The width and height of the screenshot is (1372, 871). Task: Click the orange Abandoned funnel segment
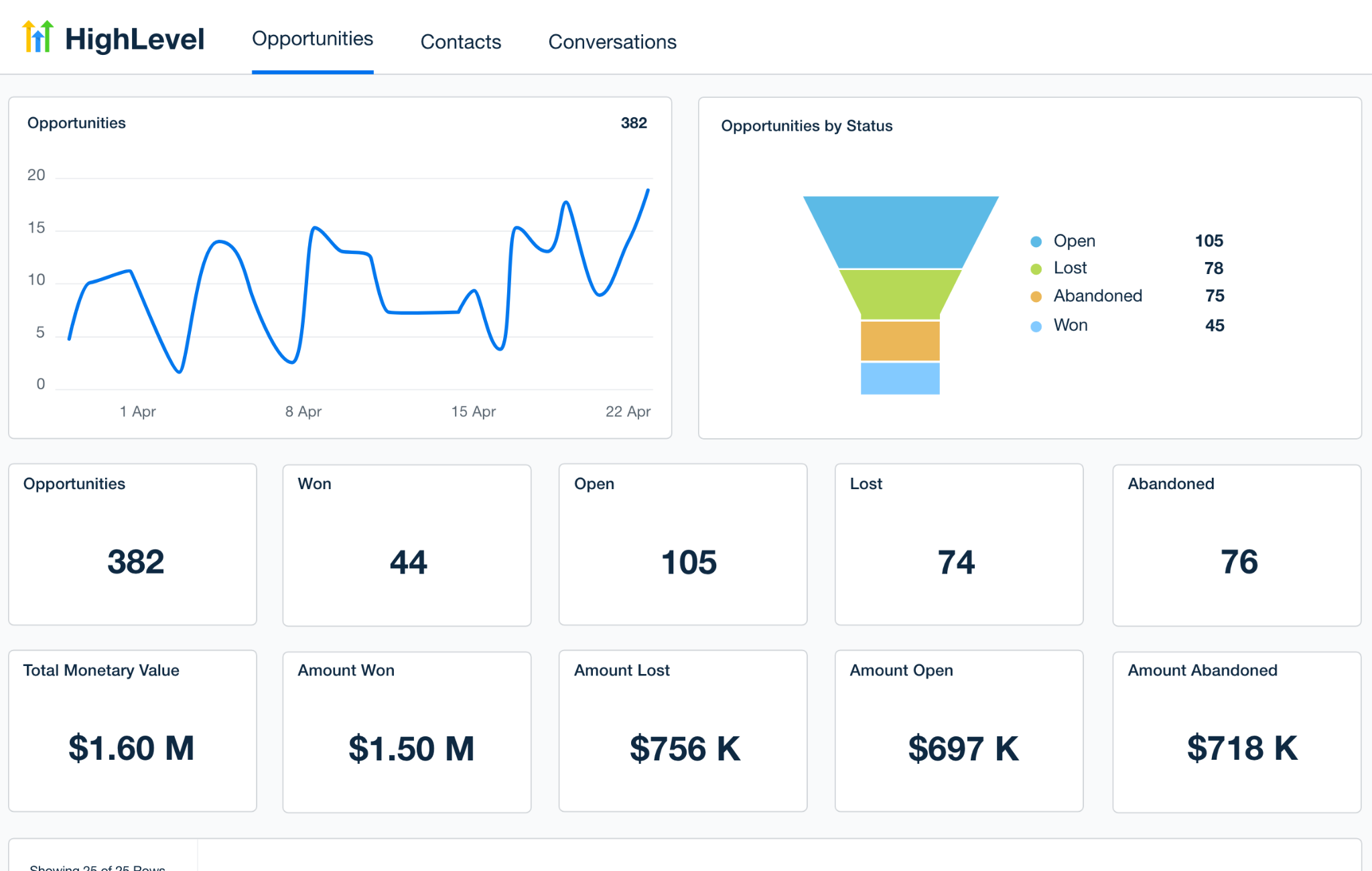pyautogui.click(x=900, y=342)
